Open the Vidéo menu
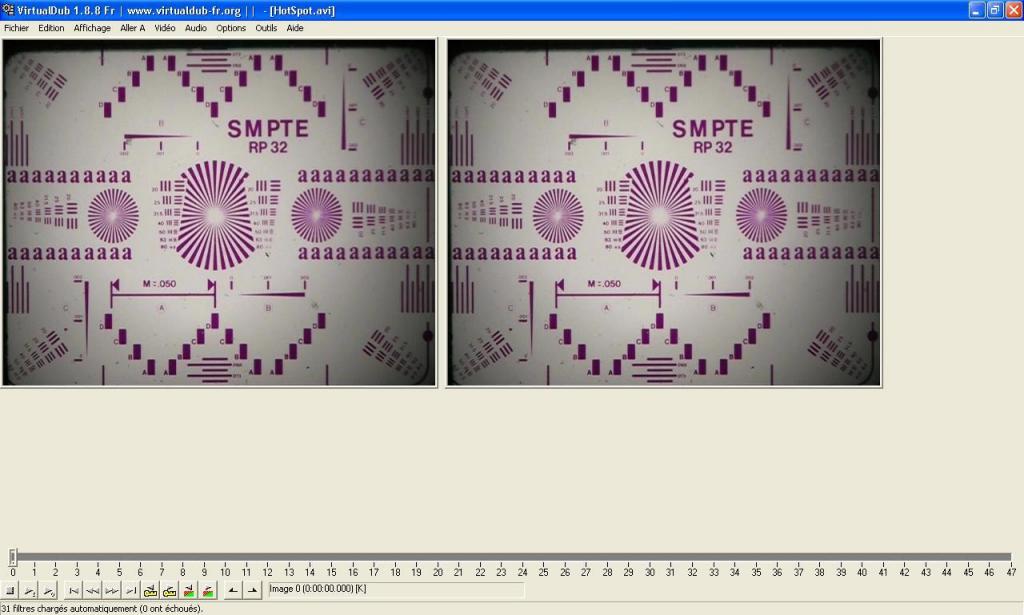The width and height of the screenshot is (1024, 615). click(x=165, y=28)
